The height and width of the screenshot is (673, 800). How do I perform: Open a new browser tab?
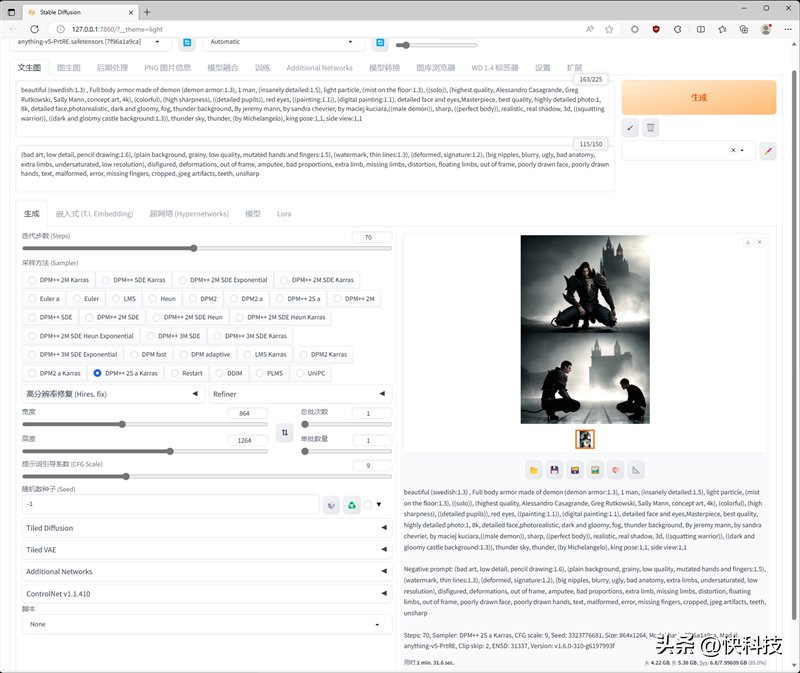point(147,12)
